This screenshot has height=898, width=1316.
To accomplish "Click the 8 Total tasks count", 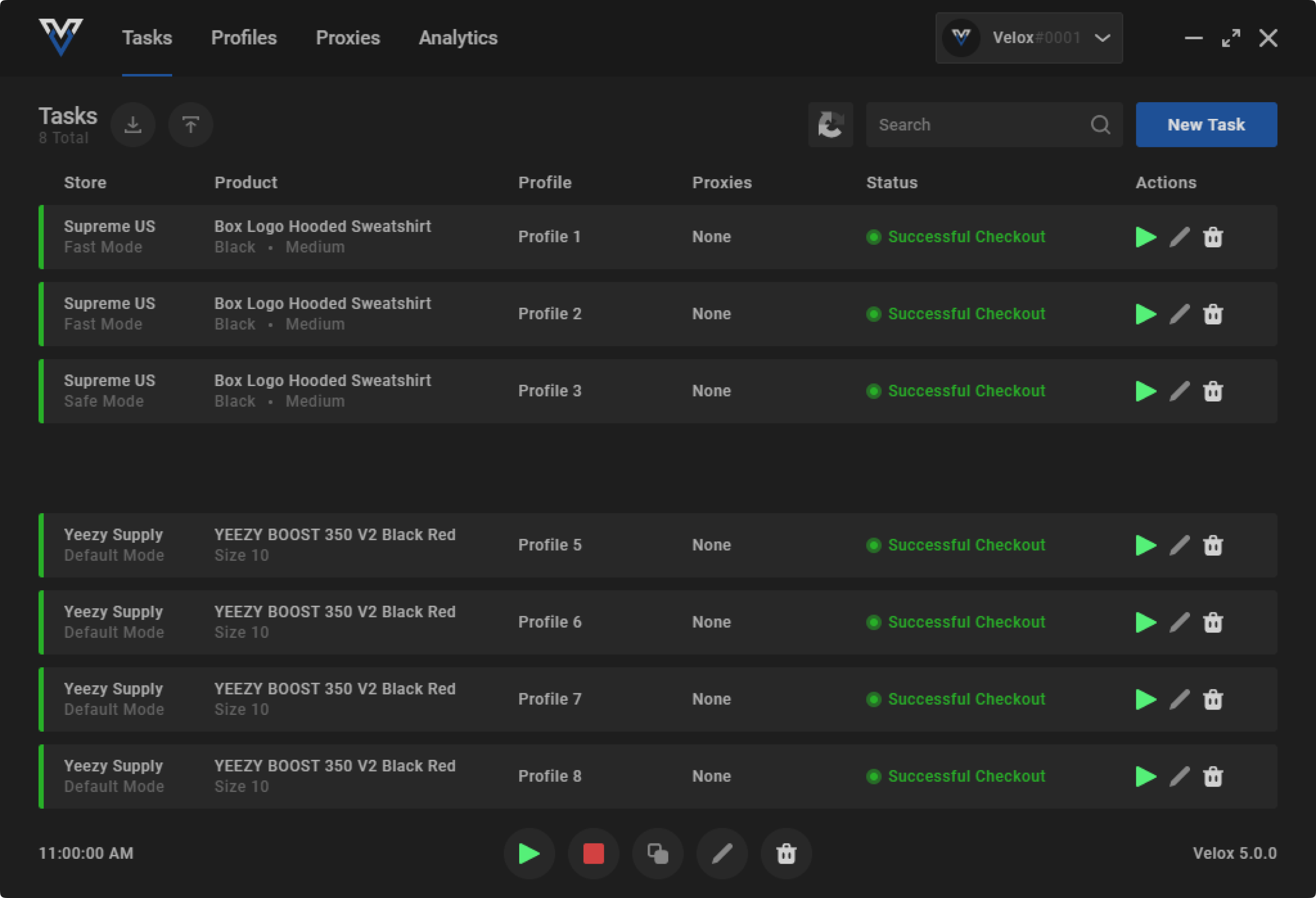I will coord(63,137).
